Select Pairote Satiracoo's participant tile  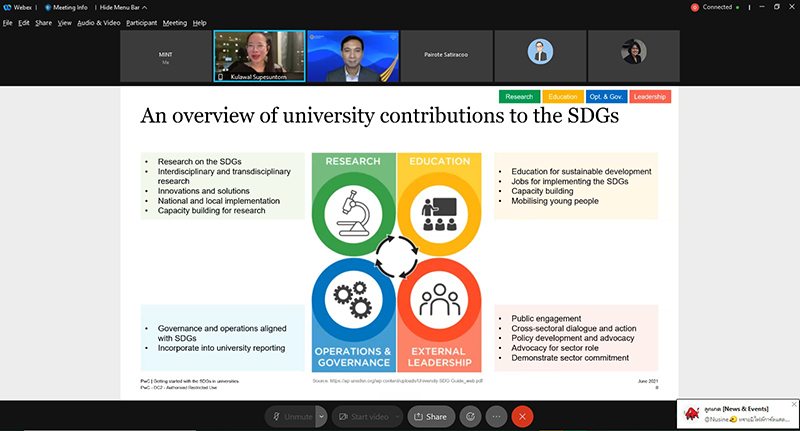pos(447,56)
